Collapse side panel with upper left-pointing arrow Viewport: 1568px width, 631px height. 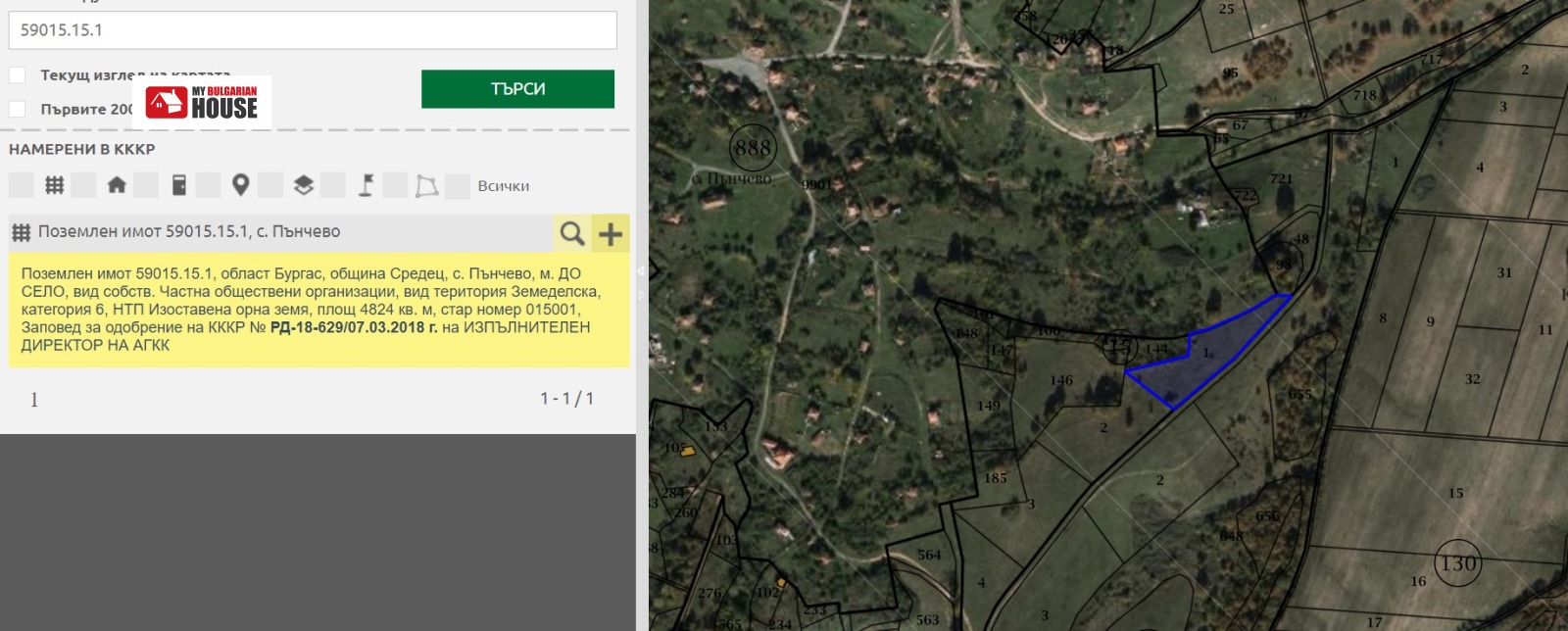tap(642, 270)
